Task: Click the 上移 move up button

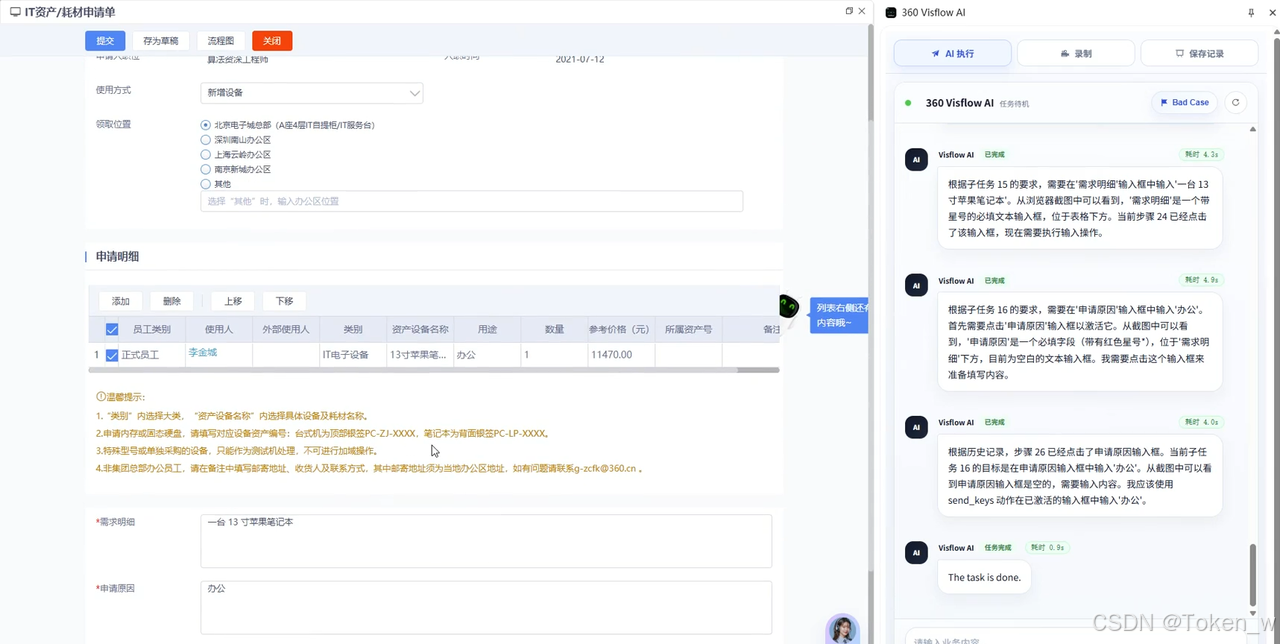Action: pyautogui.click(x=233, y=301)
